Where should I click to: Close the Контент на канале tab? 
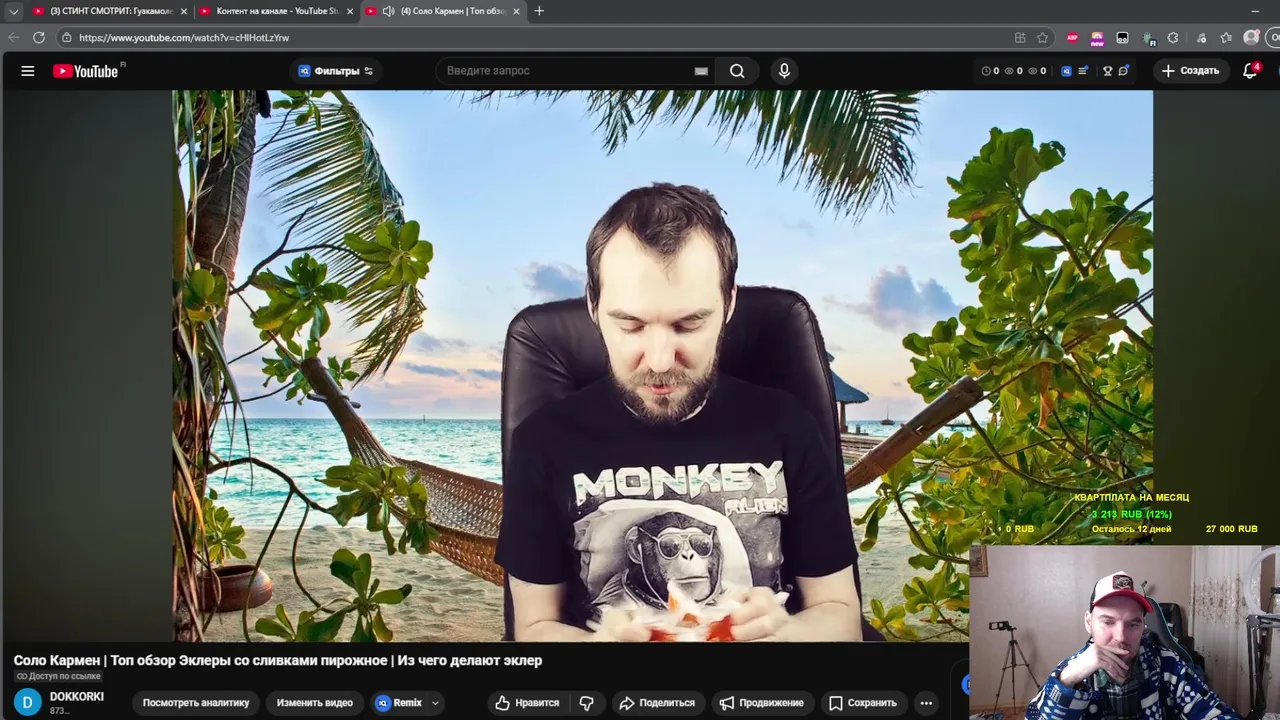(x=350, y=11)
